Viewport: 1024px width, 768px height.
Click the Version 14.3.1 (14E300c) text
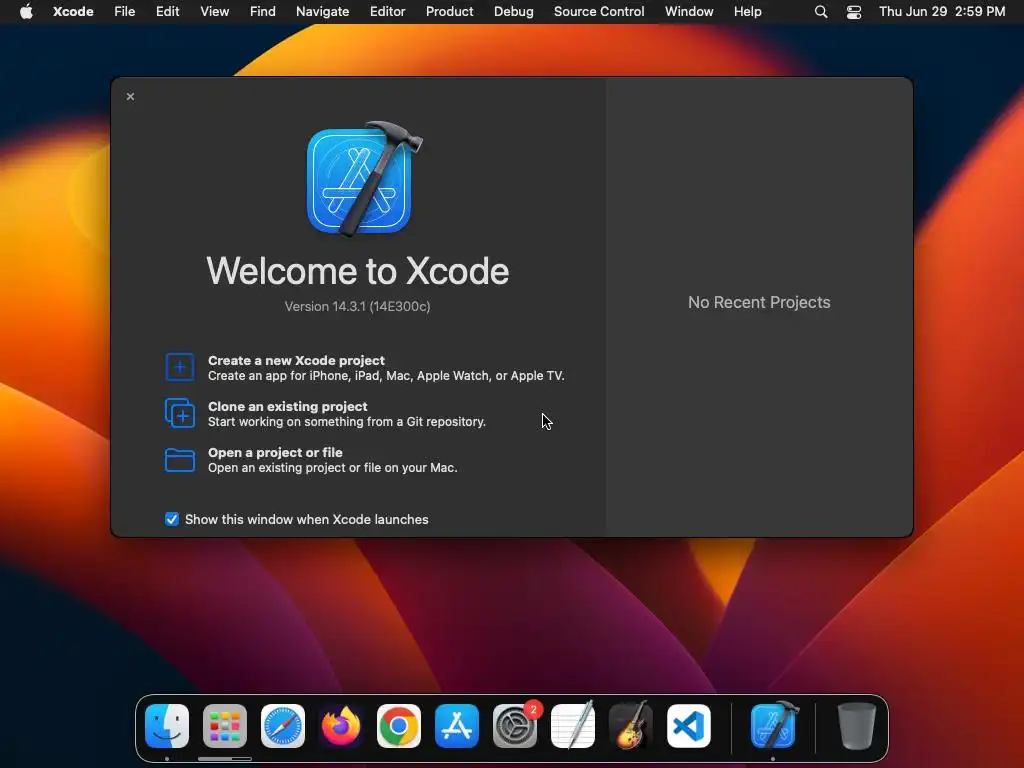(x=357, y=306)
